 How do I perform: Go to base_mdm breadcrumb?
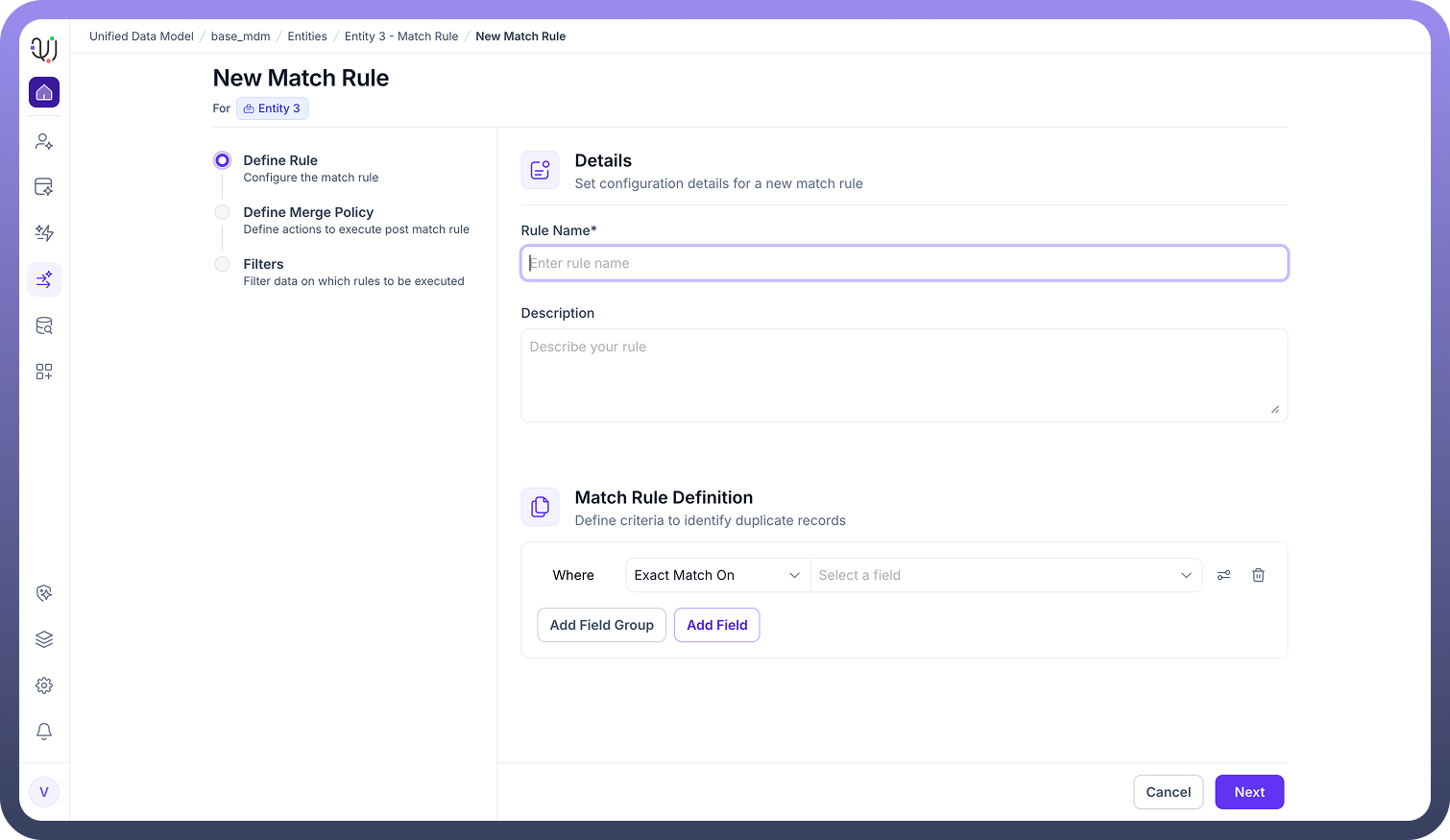(240, 36)
